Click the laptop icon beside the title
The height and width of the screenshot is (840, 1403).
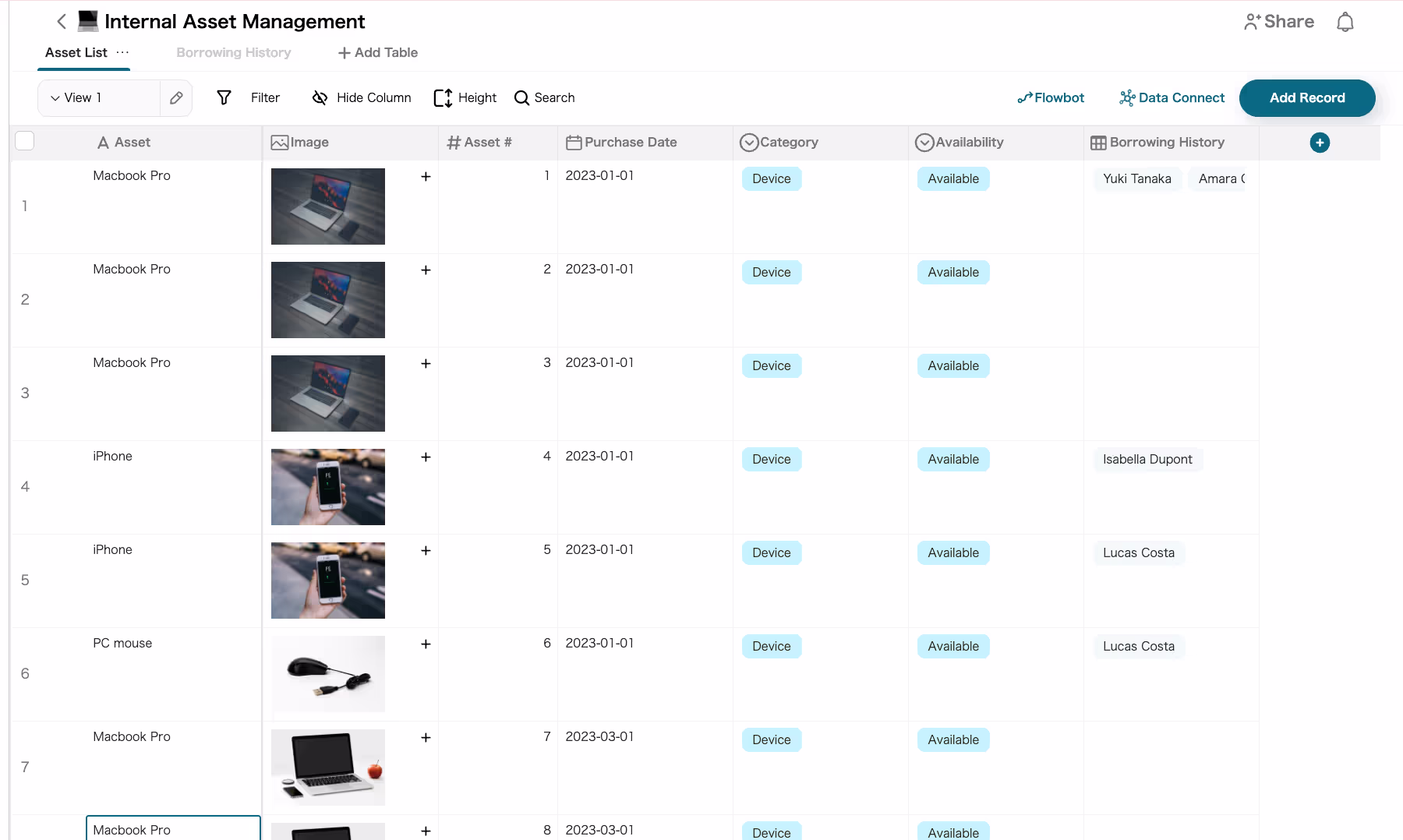click(x=88, y=21)
